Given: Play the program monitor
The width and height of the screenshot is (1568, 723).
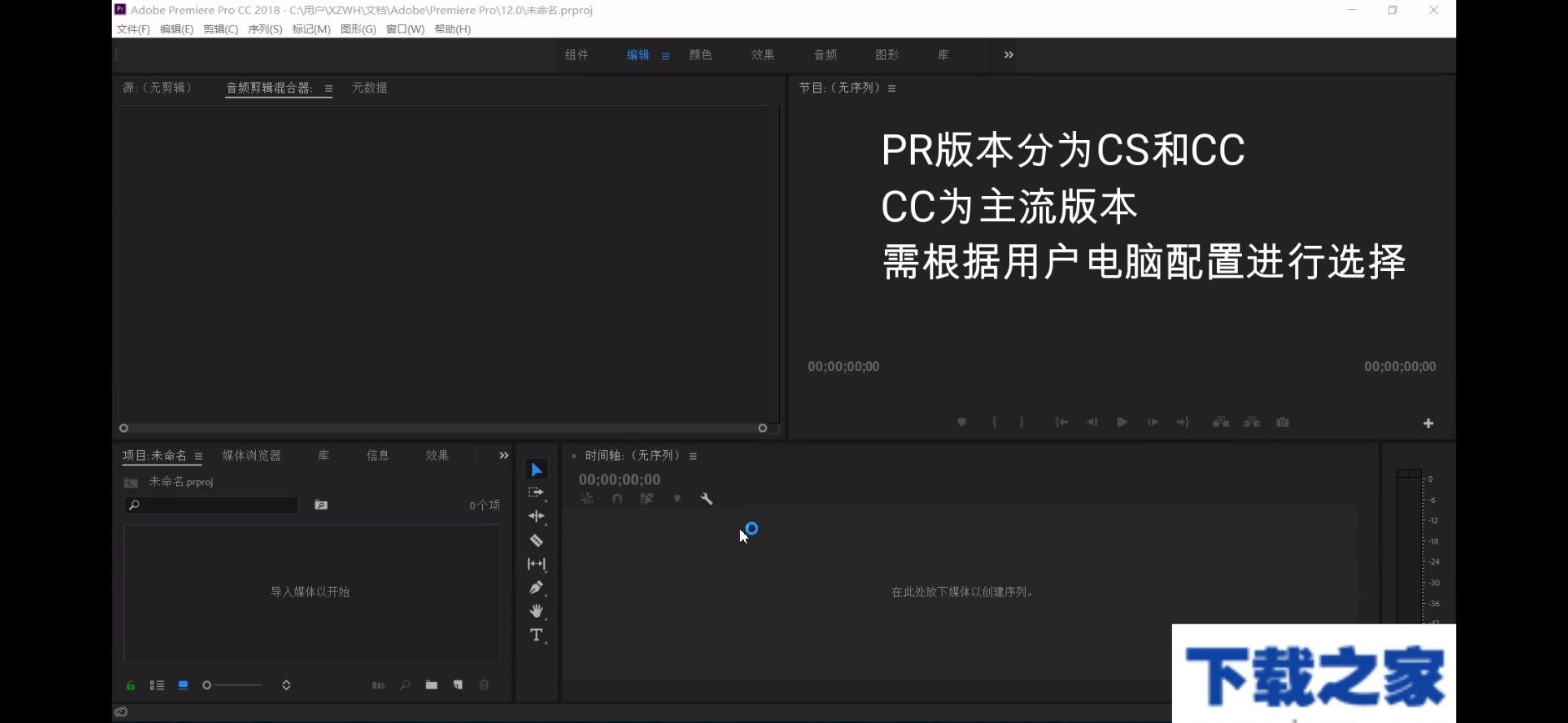Looking at the screenshot, I should pos(1122,423).
